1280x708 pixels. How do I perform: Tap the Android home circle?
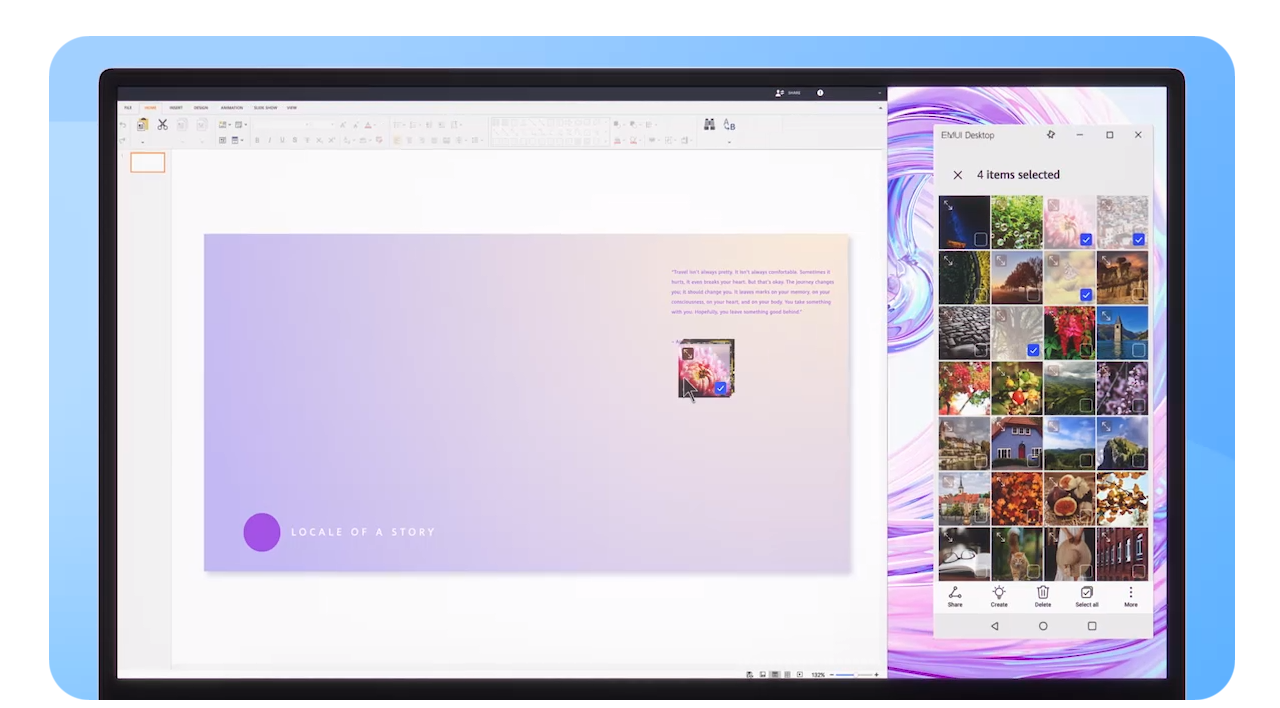(x=1043, y=626)
